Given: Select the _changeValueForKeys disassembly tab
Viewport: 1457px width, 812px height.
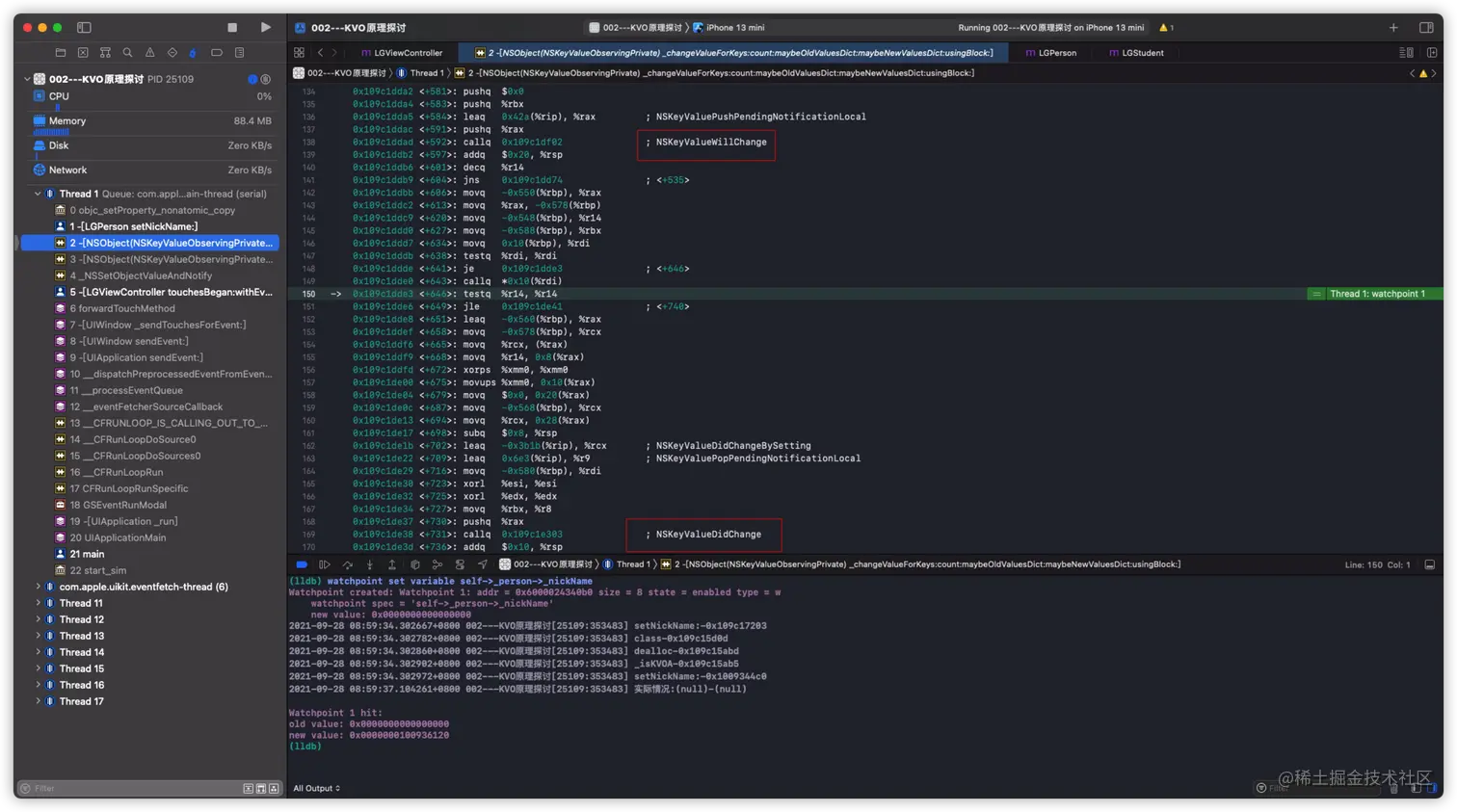Looking at the screenshot, I should pyautogui.click(x=732, y=53).
